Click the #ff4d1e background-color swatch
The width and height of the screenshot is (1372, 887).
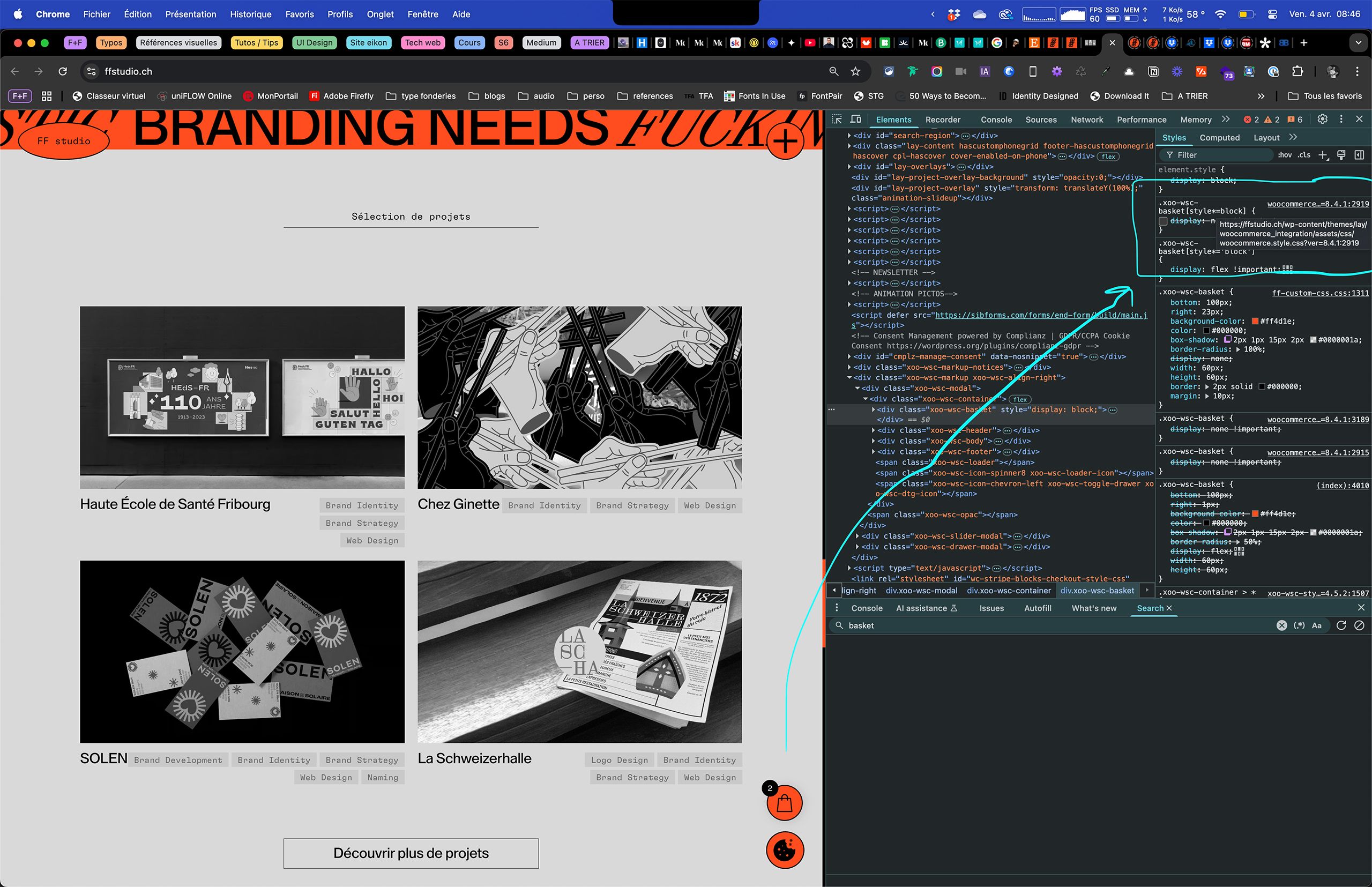(x=1255, y=322)
